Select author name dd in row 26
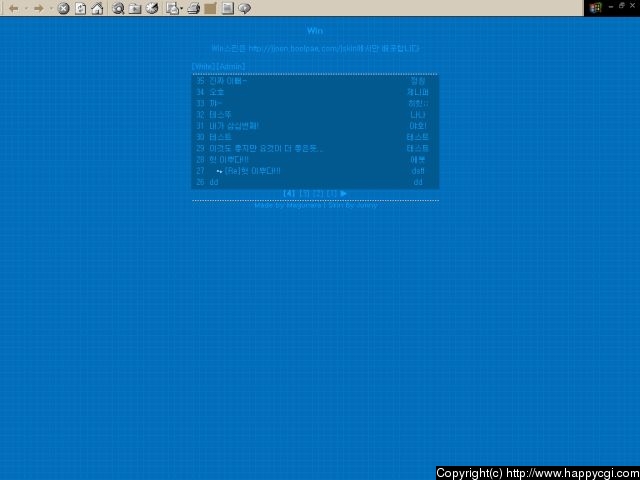 [x=418, y=182]
